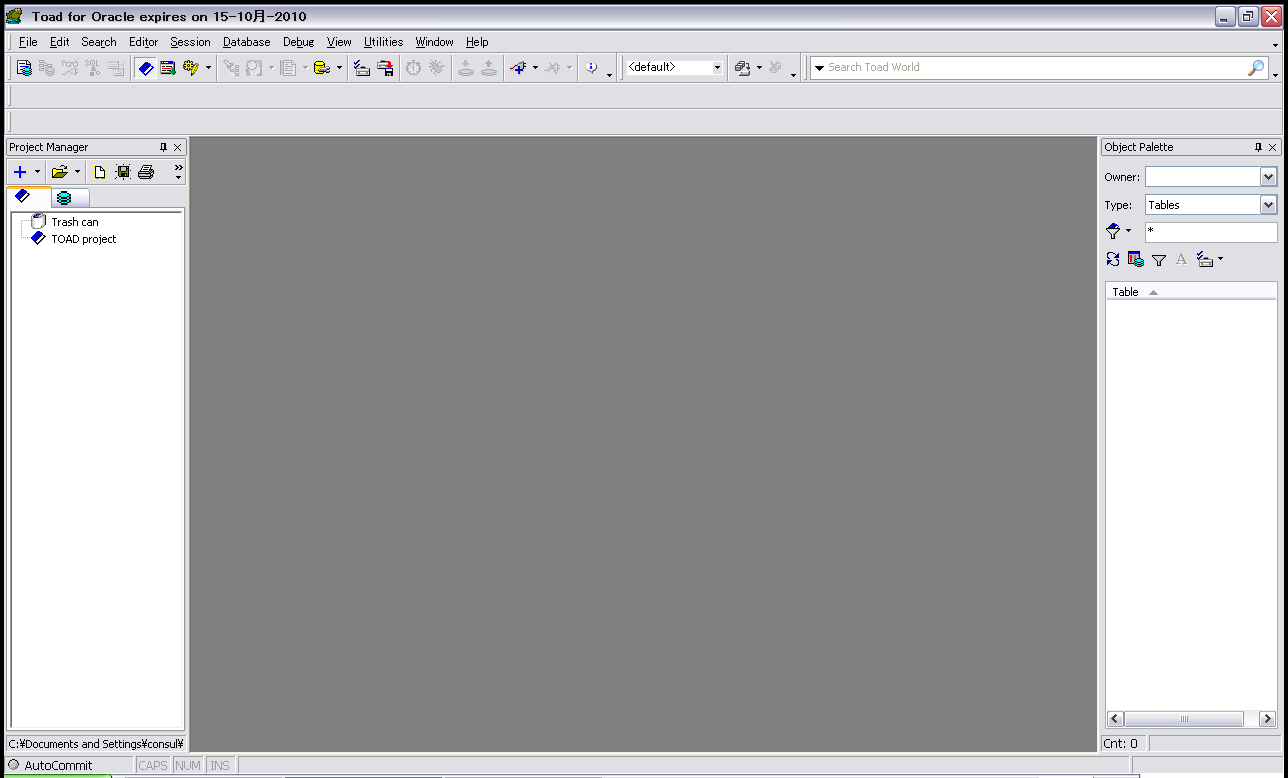Open the Editor menu

144,42
